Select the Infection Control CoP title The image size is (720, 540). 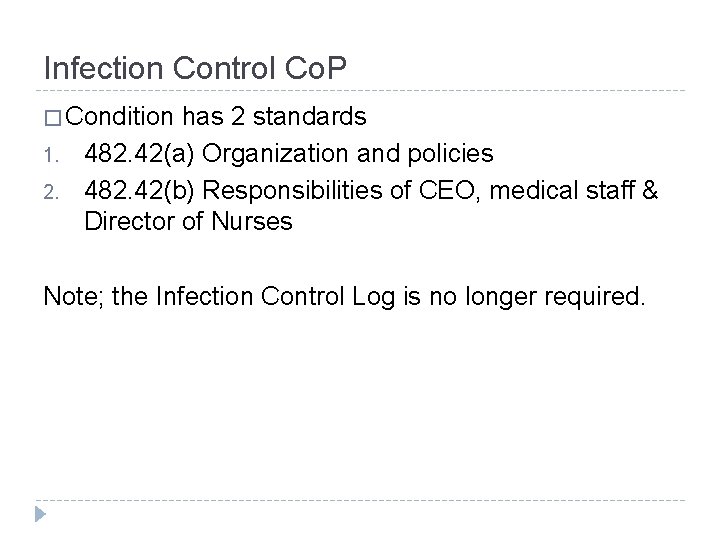click(195, 68)
